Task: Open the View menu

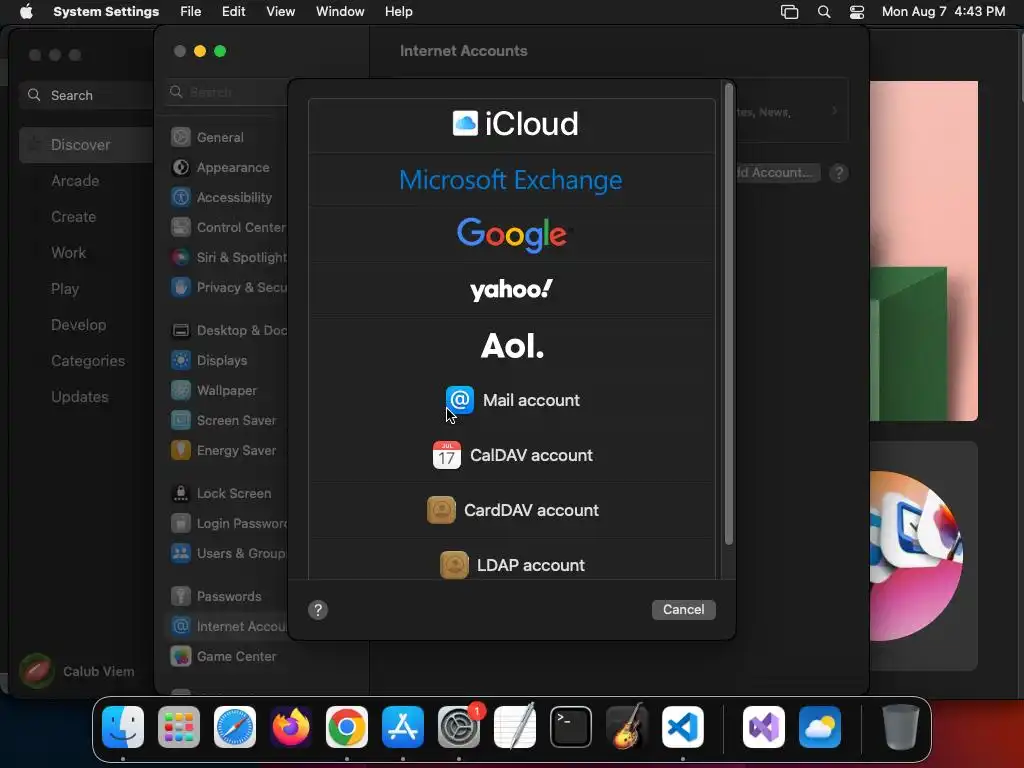Action: pos(281,12)
